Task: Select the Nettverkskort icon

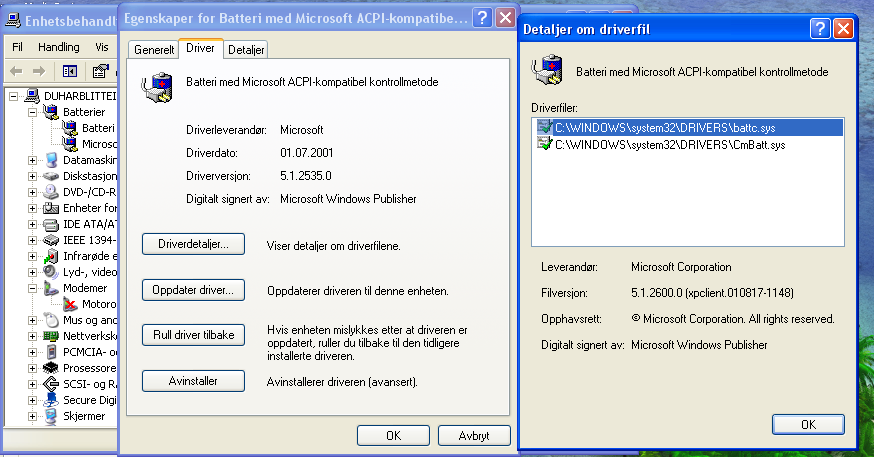Action: [51, 336]
